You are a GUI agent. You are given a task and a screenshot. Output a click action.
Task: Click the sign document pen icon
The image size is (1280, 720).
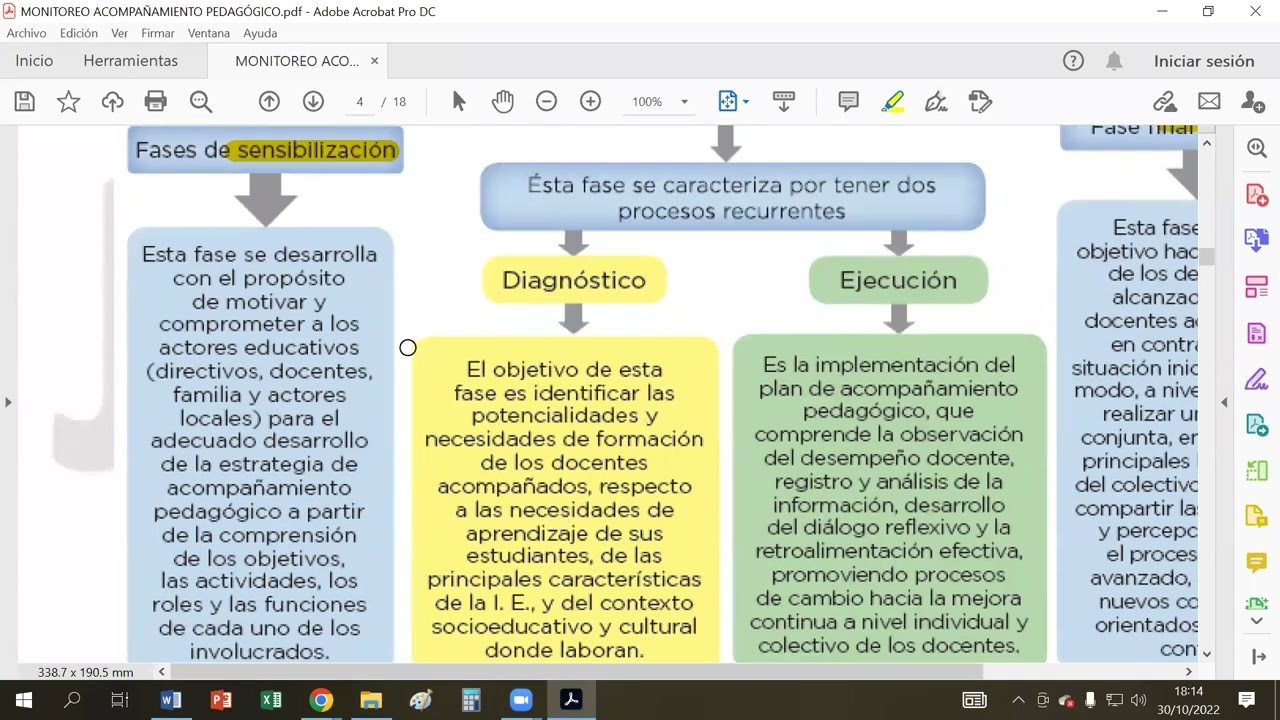[936, 101]
